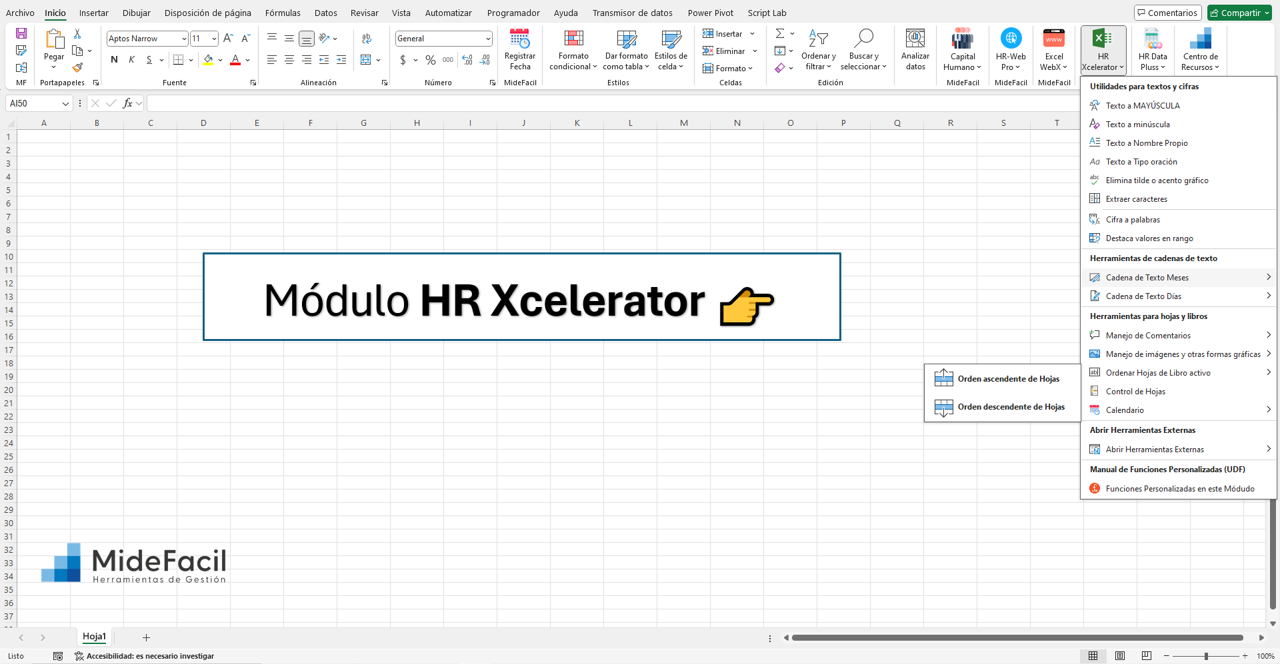The width and height of the screenshot is (1280, 664).
Task: Toggle italic K formatting
Action: pos(131,60)
